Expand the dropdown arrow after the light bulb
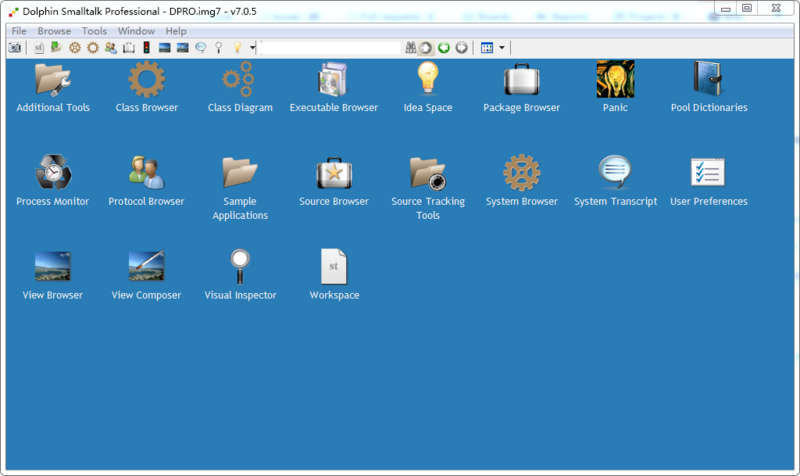The image size is (800, 476). [x=252, y=48]
